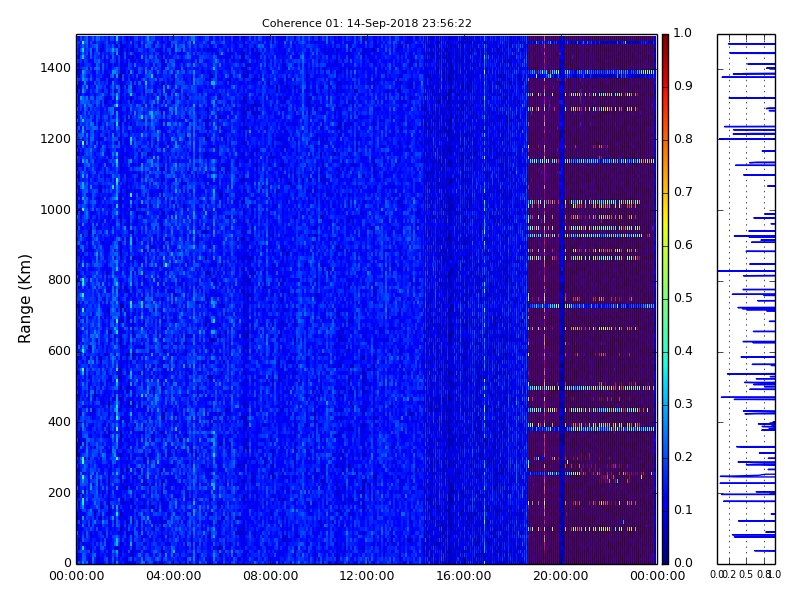Click the colorbar 0.9 label
This screenshot has width=800, height=600.
pos(683,86)
